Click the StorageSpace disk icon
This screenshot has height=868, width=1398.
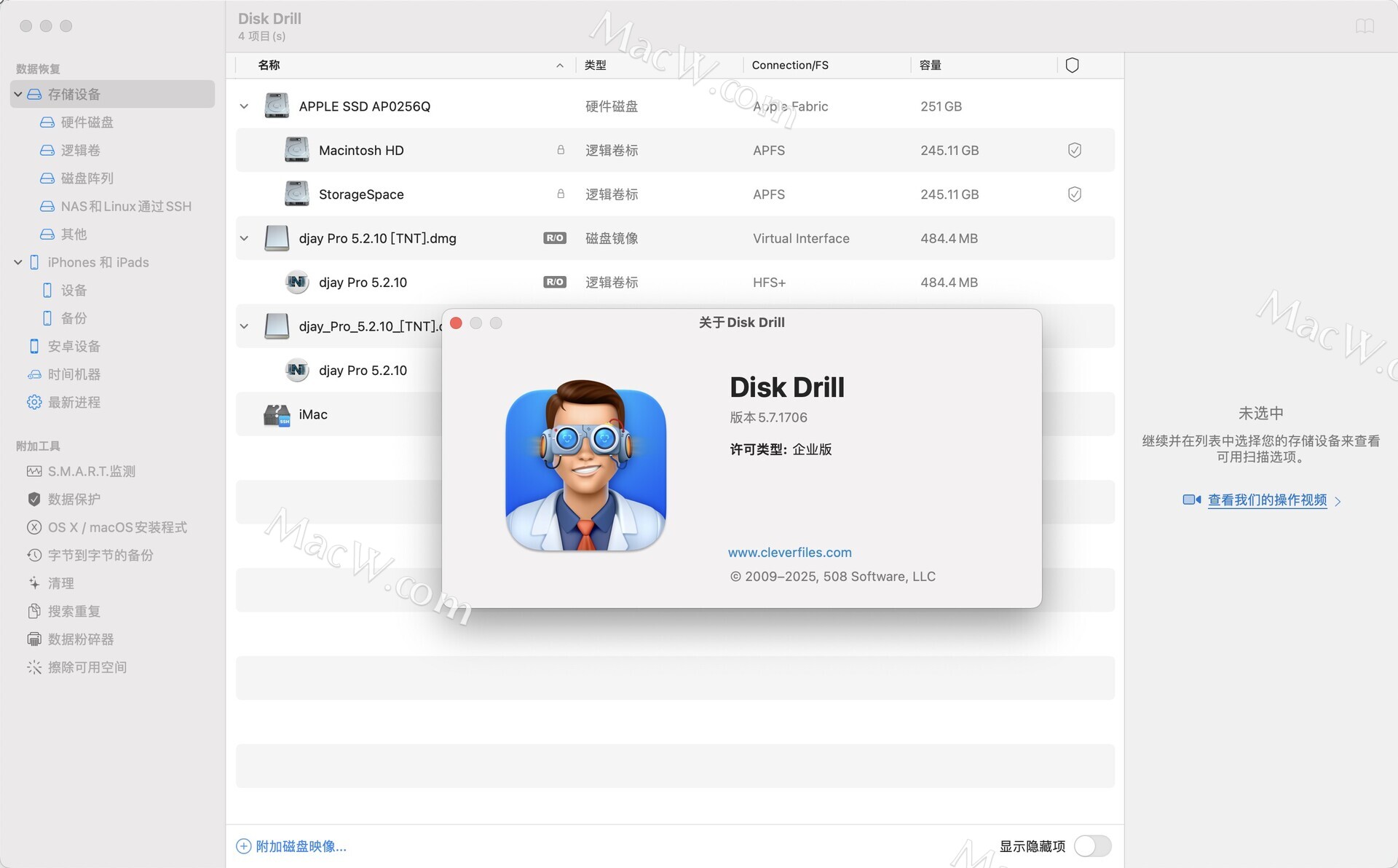296,194
